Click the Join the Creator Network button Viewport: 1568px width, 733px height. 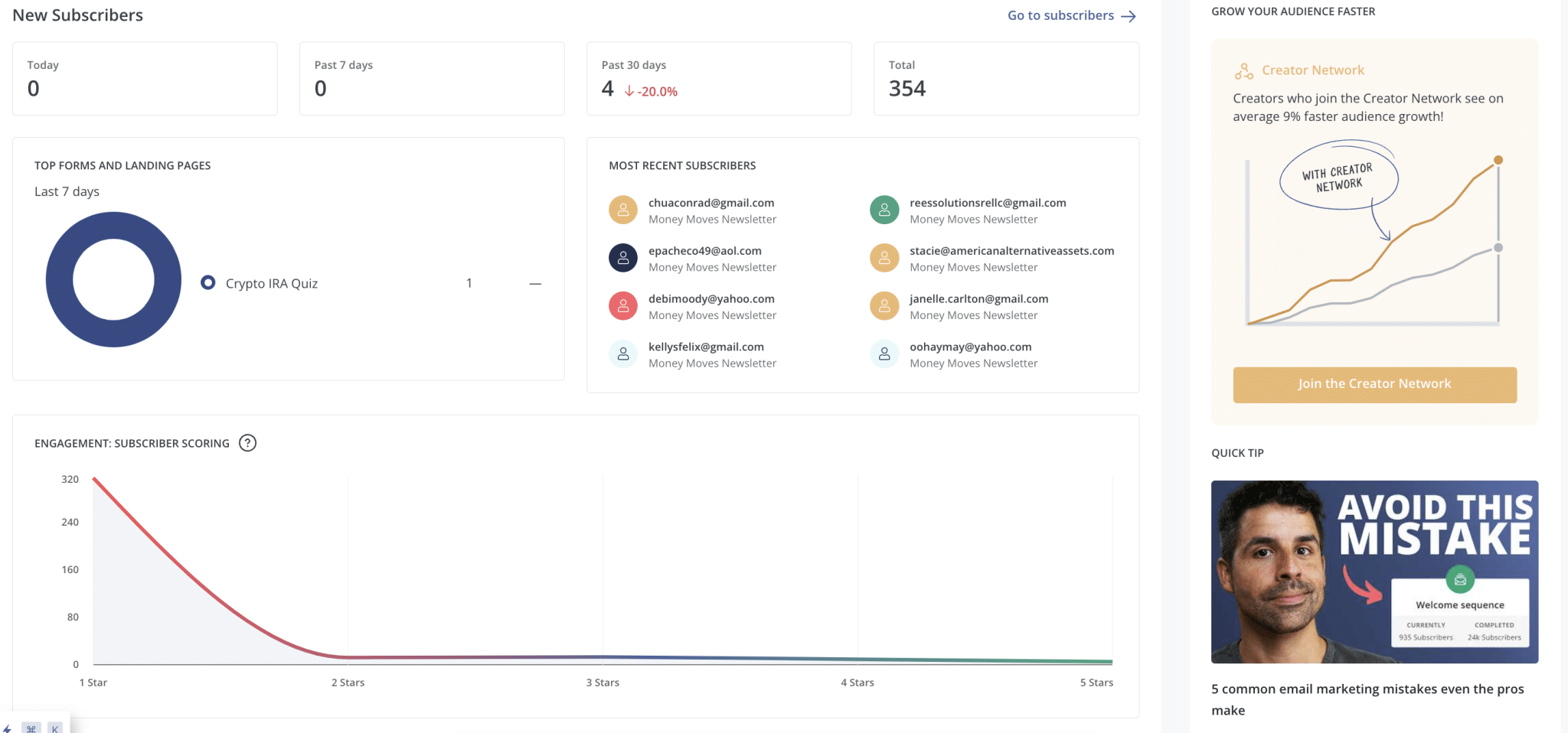pyautogui.click(x=1374, y=384)
